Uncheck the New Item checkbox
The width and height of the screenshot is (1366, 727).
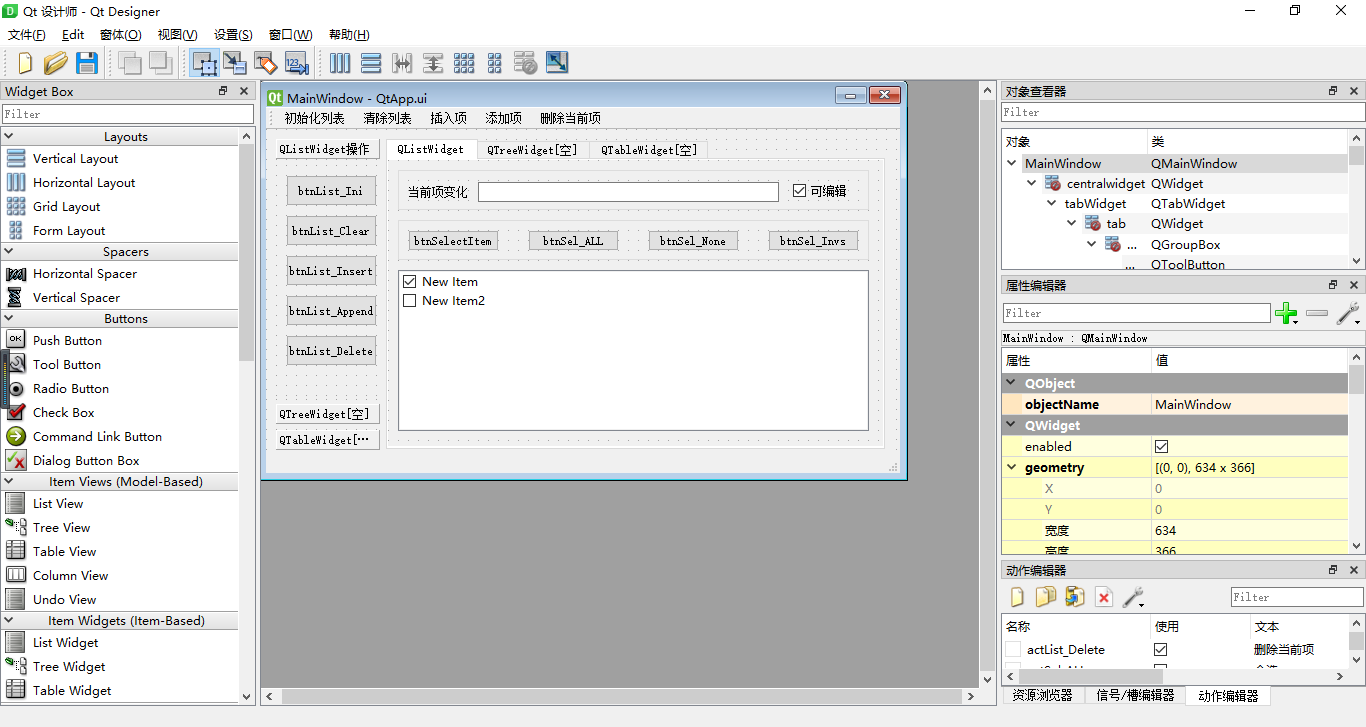[x=410, y=281]
